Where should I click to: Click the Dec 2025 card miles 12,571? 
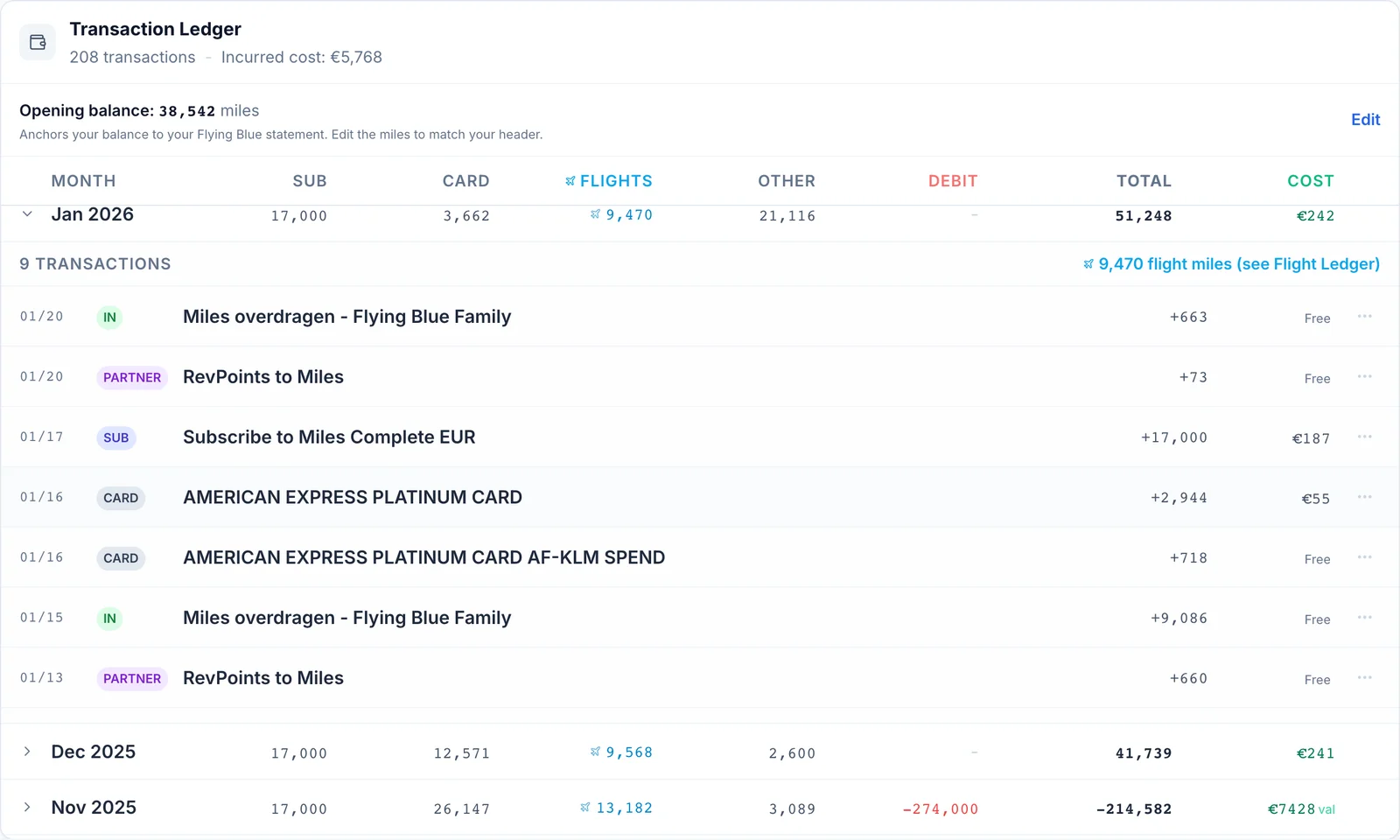click(461, 753)
